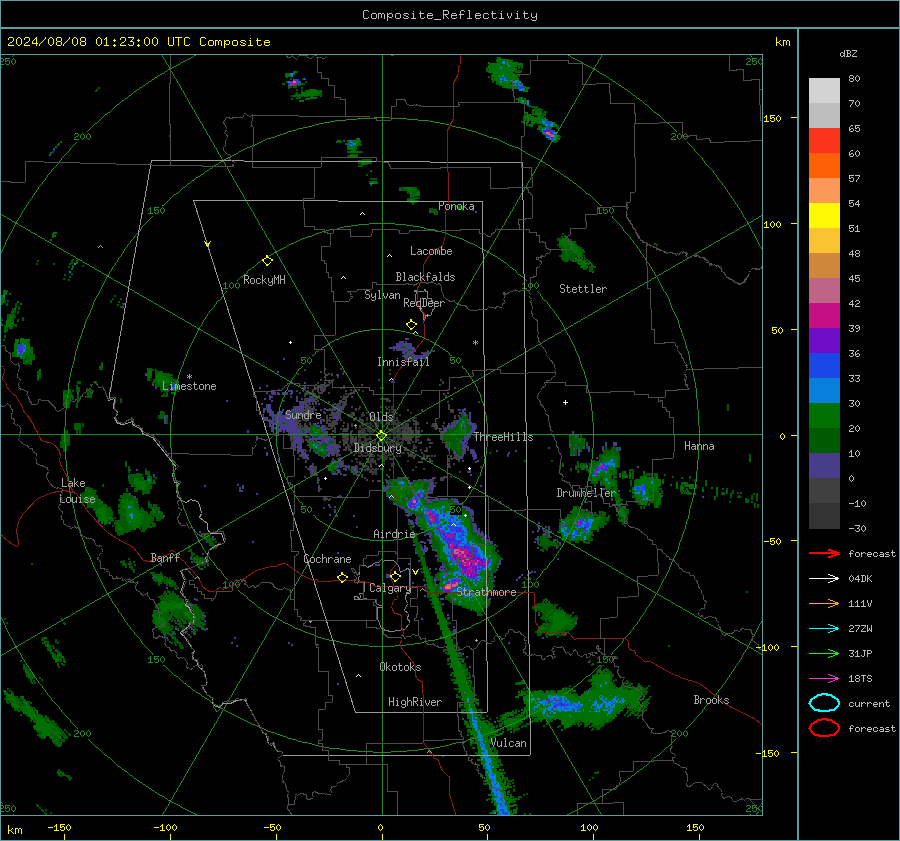Click the green 31JP arrow icon
The image size is (900, 841).
824,653
